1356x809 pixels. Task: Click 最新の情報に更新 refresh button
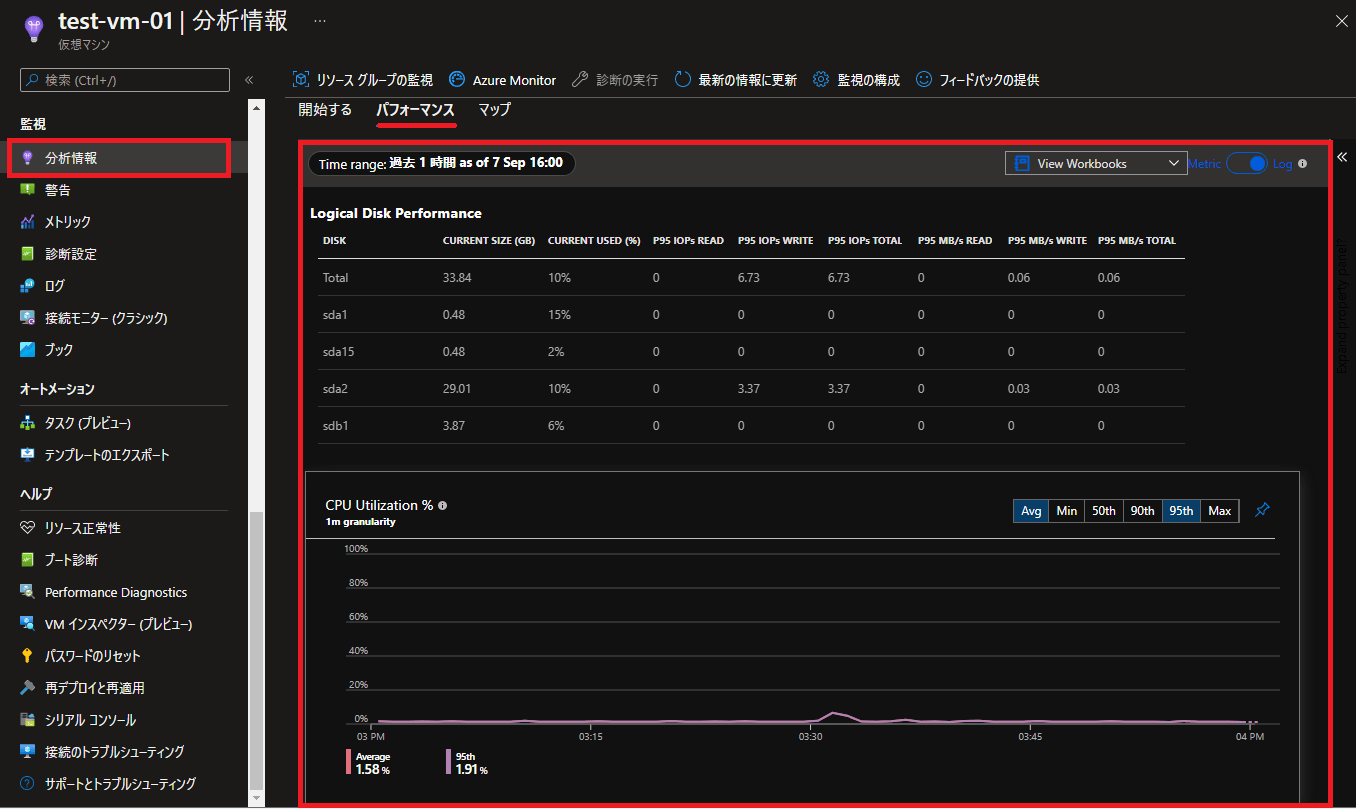coord(736,80)
